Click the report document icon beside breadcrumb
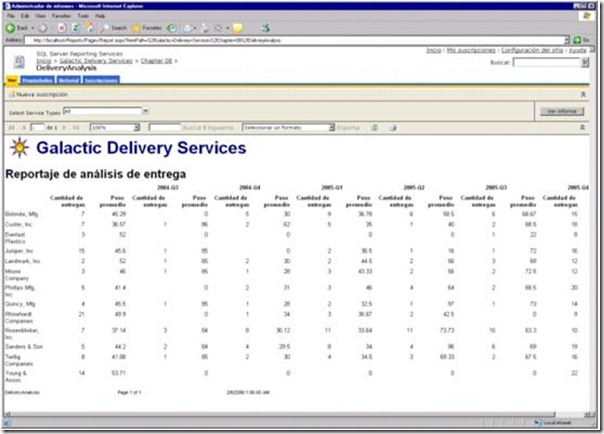Screen dimensions: 604x434 19,62
